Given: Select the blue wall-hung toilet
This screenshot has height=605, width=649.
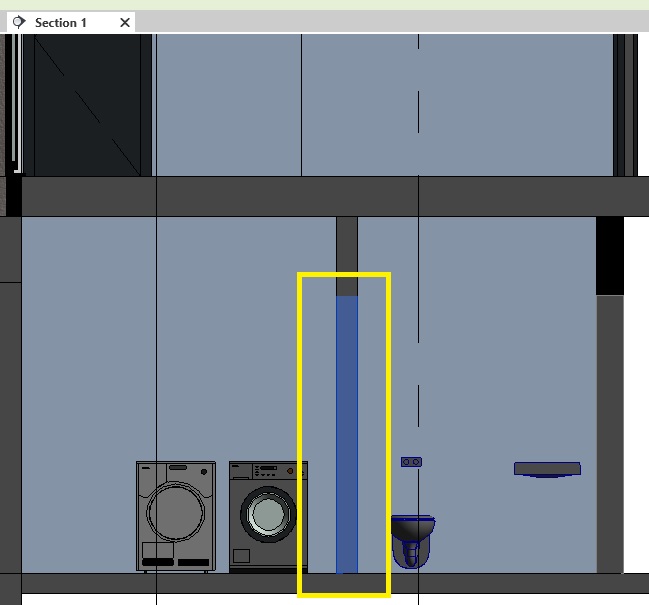Looking at the screenshot, I should (x=413, y=538).
